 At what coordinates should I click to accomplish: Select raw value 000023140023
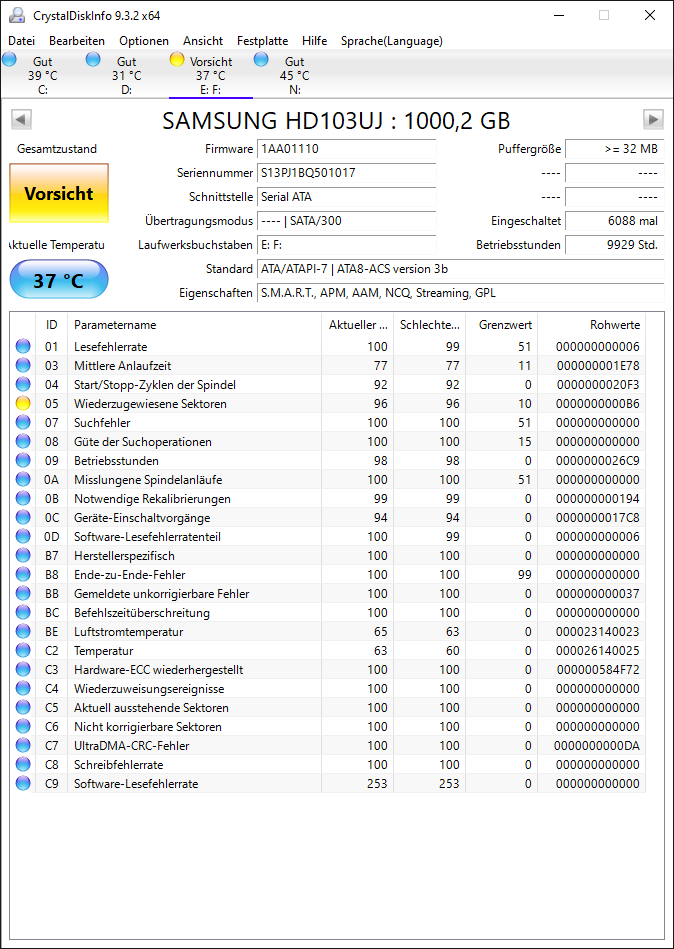pyautogui.click(x=598, y=632)
